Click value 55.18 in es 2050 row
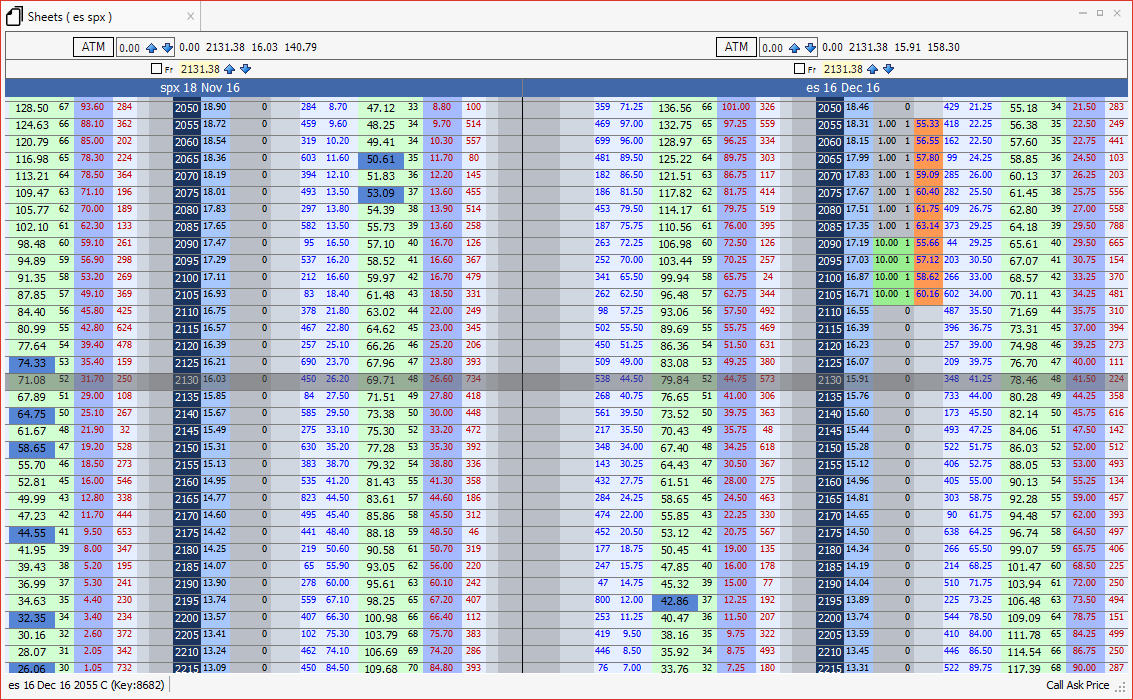The height and width of the screenshot is (700, 1133). pyautogui.click(x=1024, y=108)
